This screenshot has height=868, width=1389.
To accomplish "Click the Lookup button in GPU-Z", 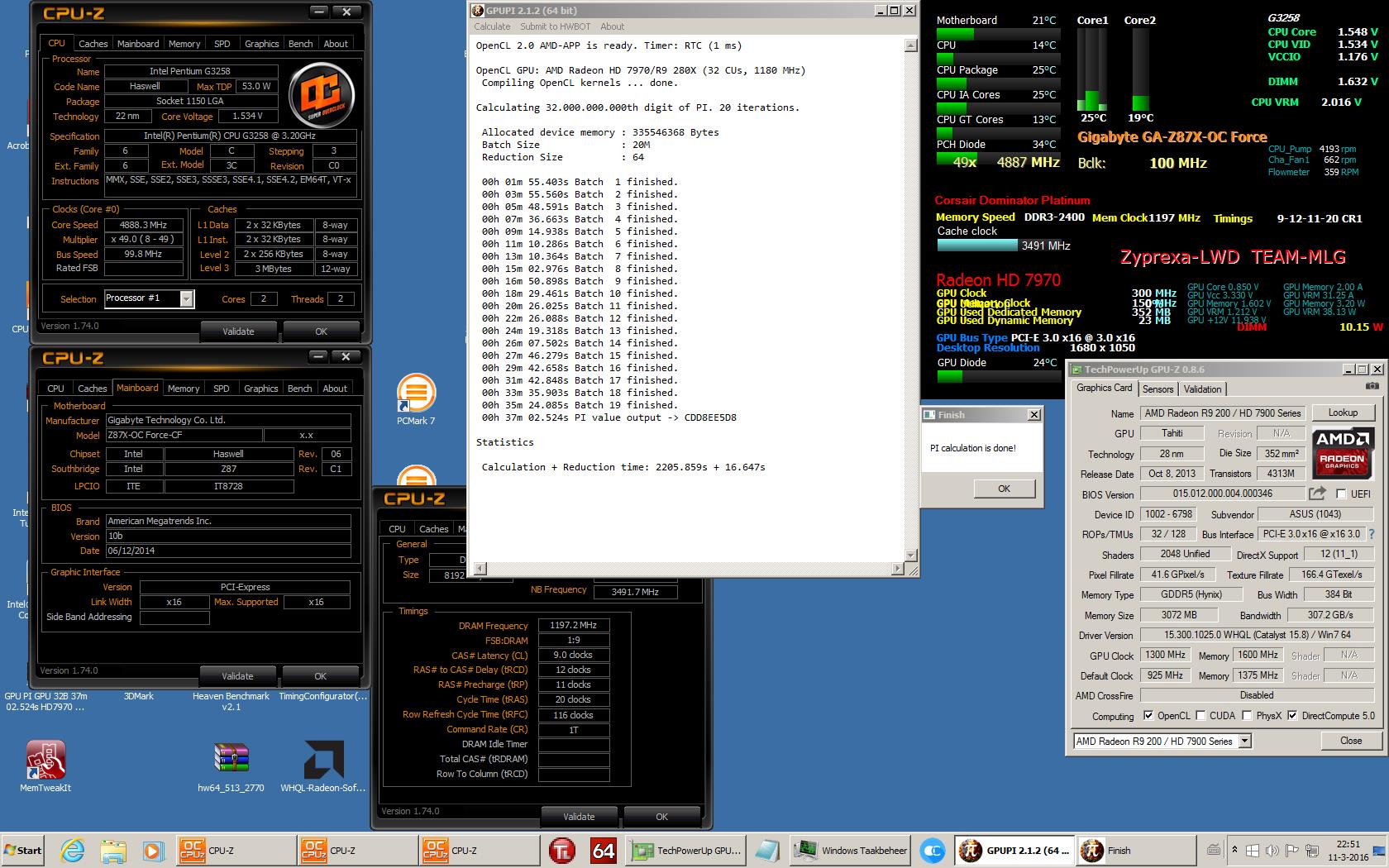I will [x=1343, y=413].
